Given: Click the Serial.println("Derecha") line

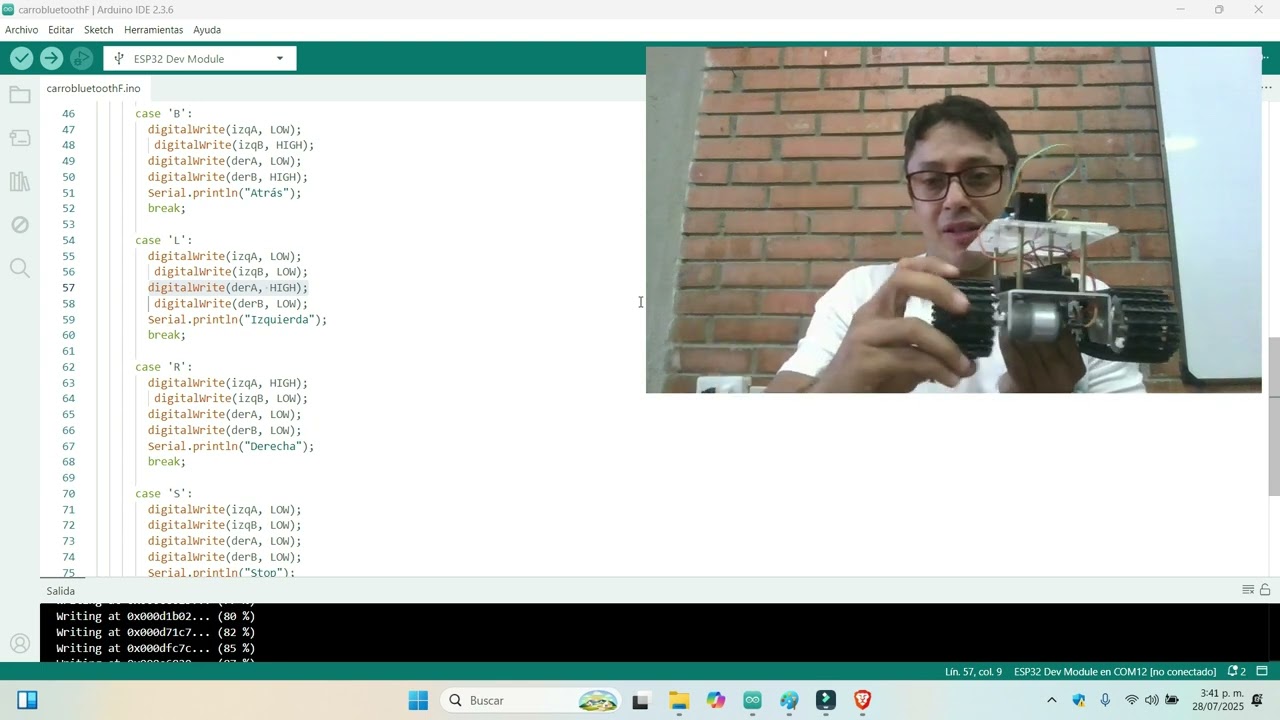Looking at the screenshot, I should pyautogui.click(x=231, y=446).
